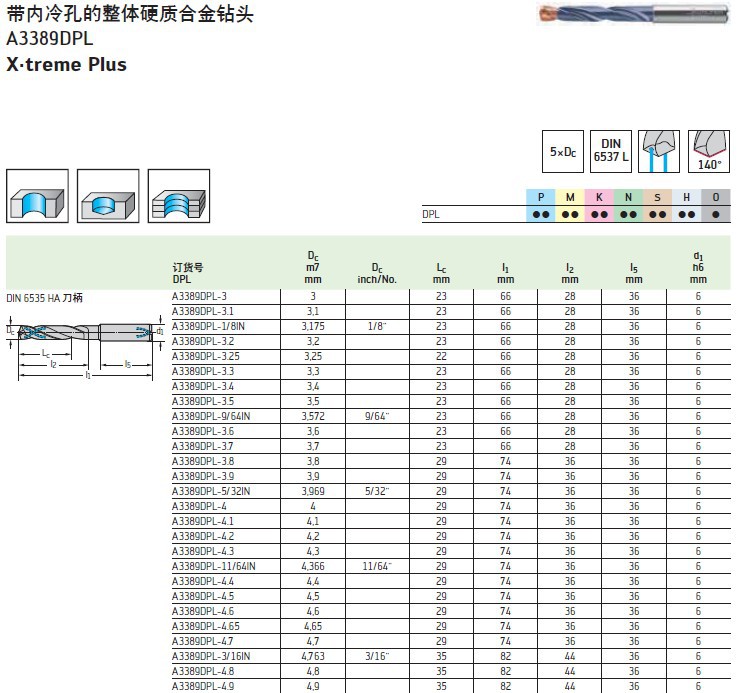Click the 5/32" inch size cell
The width and height of the screenshot is (737, 693).
click(377, 491)
